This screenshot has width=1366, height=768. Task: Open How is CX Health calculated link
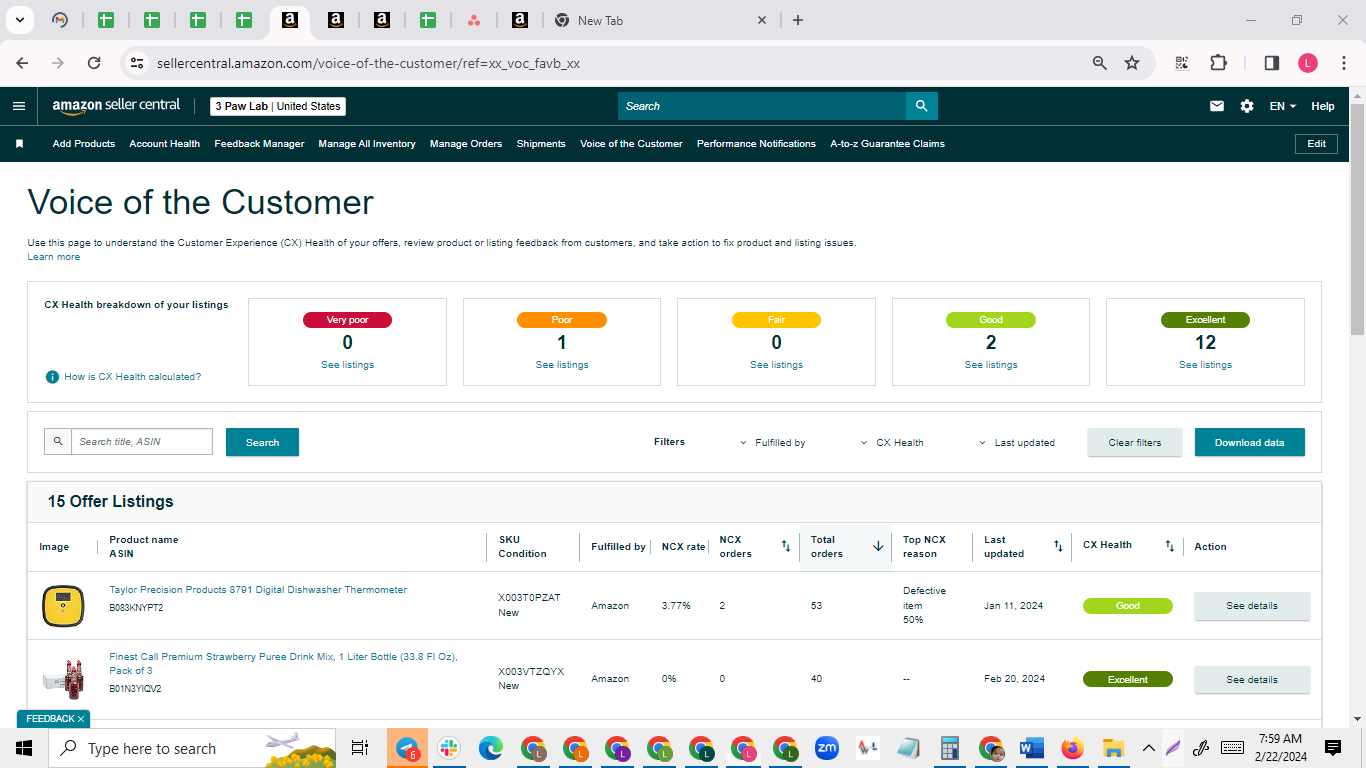click(x=133, y=377)
